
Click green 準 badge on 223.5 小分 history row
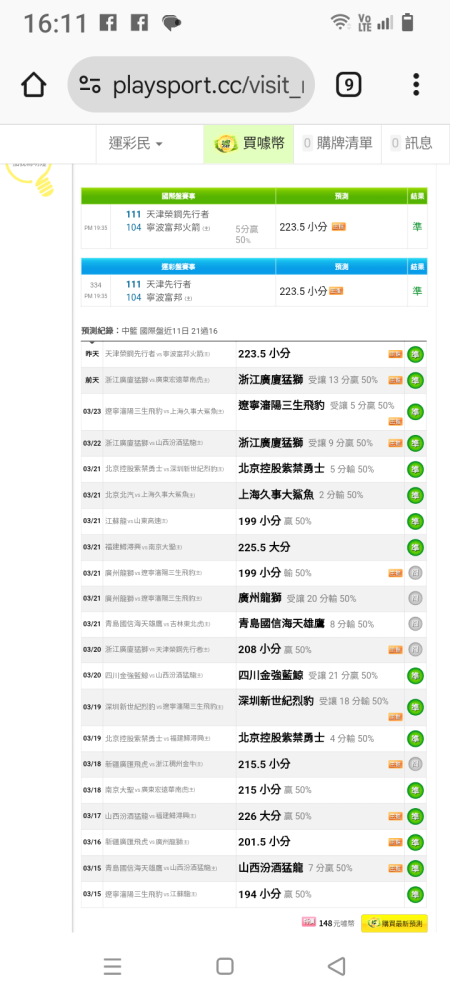416,354
